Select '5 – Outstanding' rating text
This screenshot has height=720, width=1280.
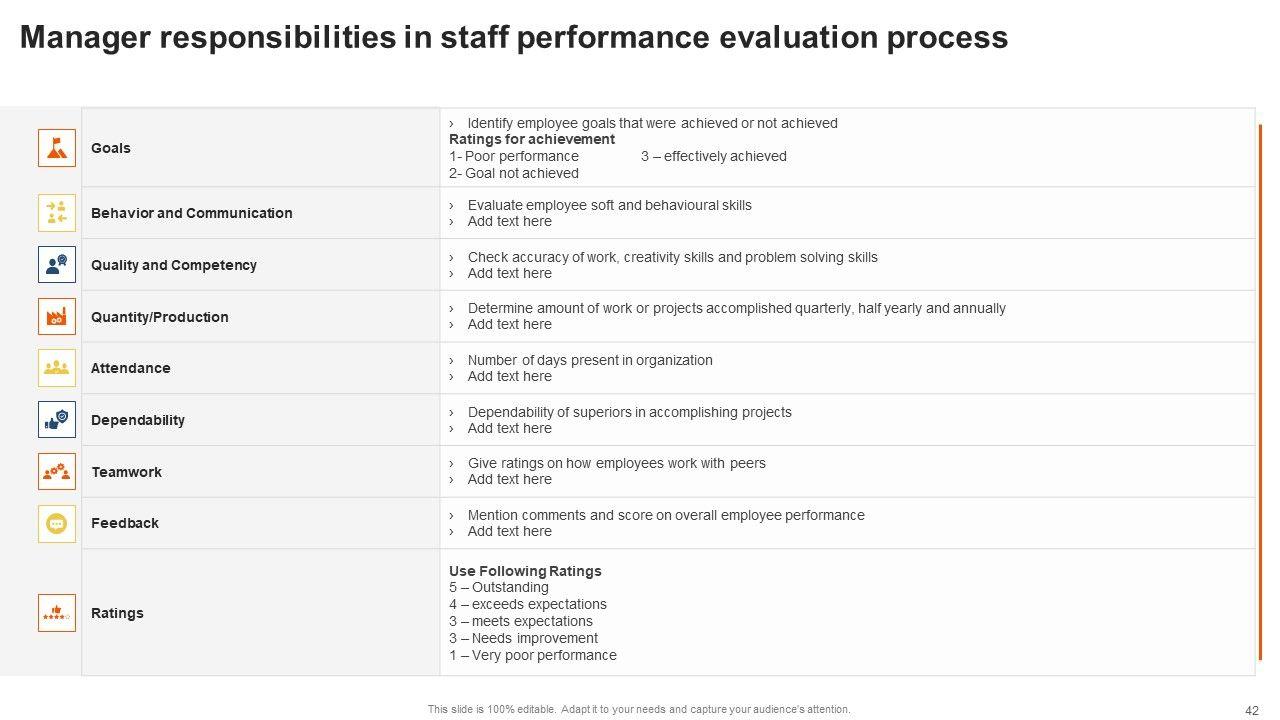pyautogui.click(x=498, y=587)
